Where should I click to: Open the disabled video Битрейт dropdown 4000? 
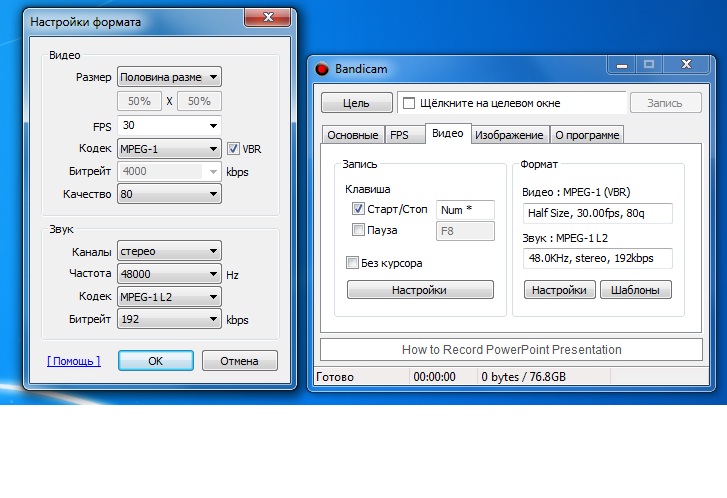169,171
